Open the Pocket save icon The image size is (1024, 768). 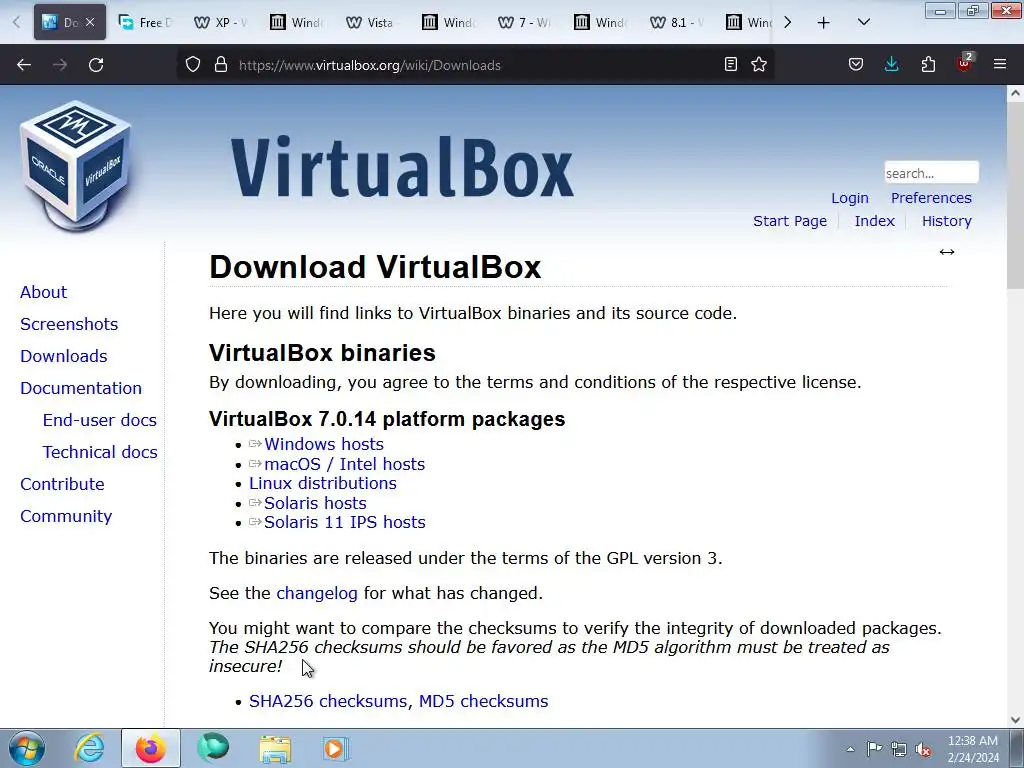[x=856, y=64]
